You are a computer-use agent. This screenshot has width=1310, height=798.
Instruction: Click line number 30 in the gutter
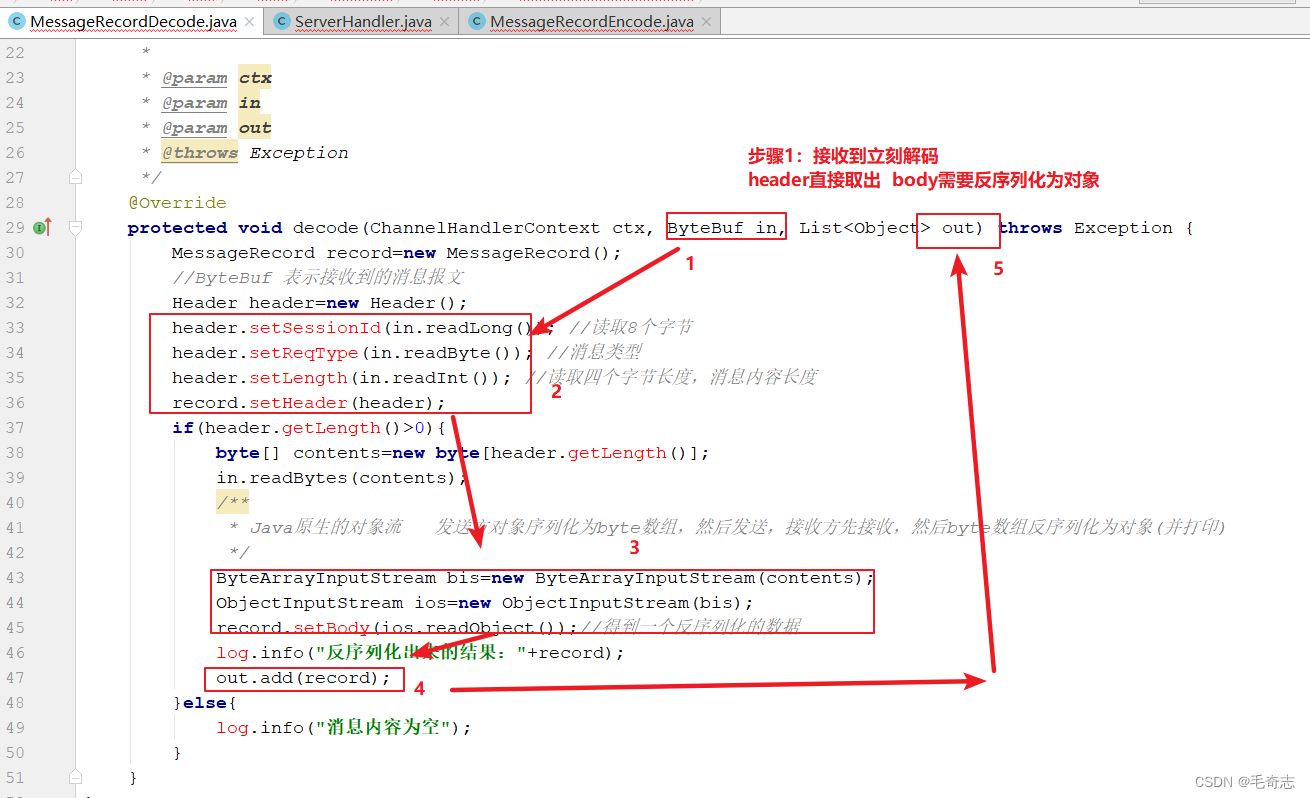[x=15, y=253]
